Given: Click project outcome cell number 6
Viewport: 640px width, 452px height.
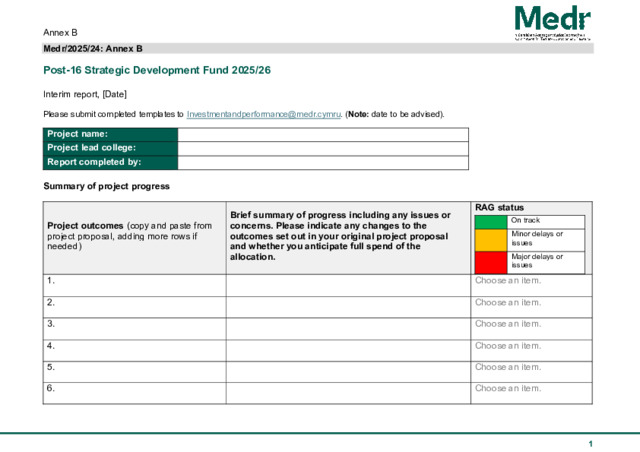Looking at the screenshot, I should (134, 391).
